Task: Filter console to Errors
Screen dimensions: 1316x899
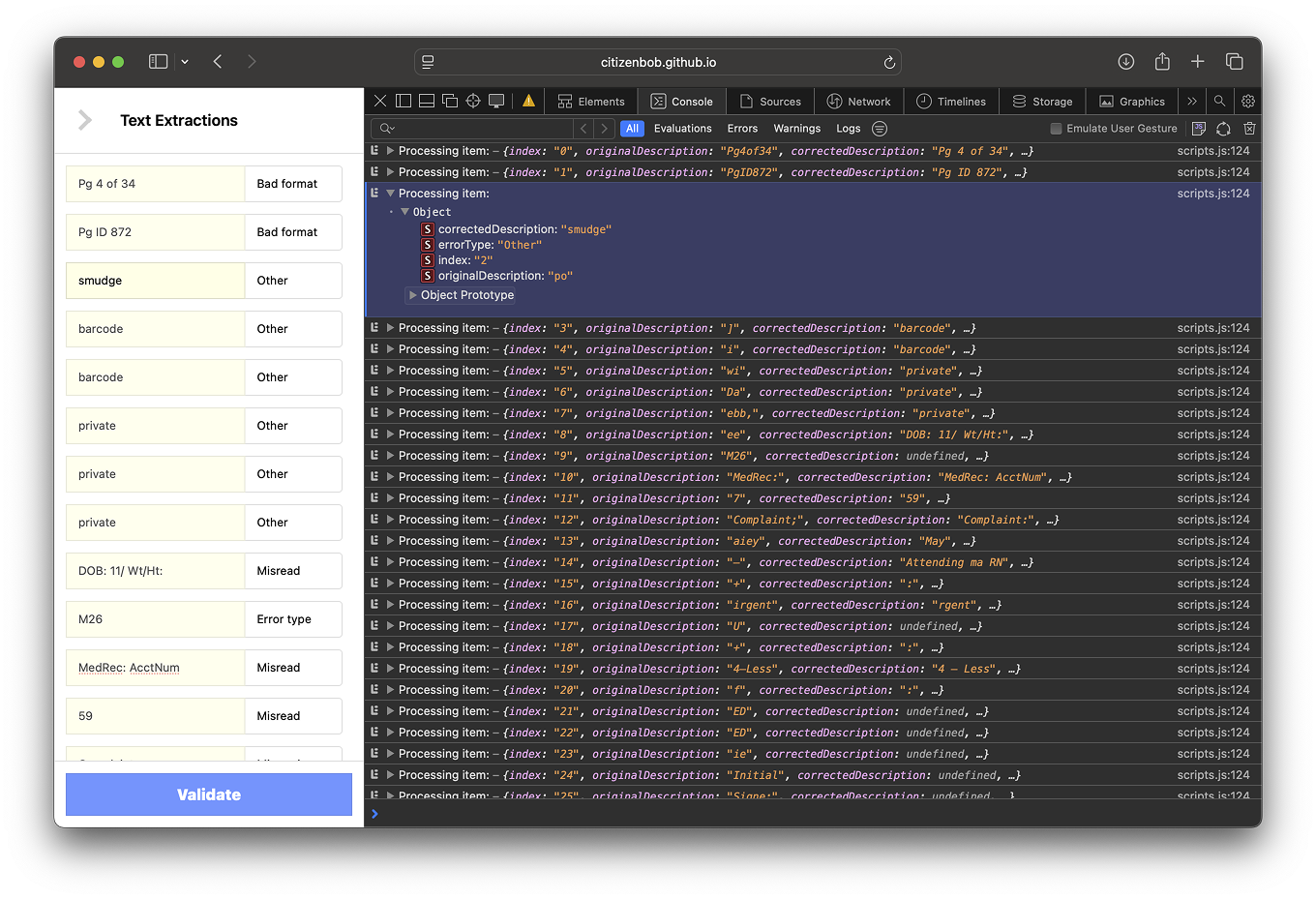Action: tap(742, 128)
